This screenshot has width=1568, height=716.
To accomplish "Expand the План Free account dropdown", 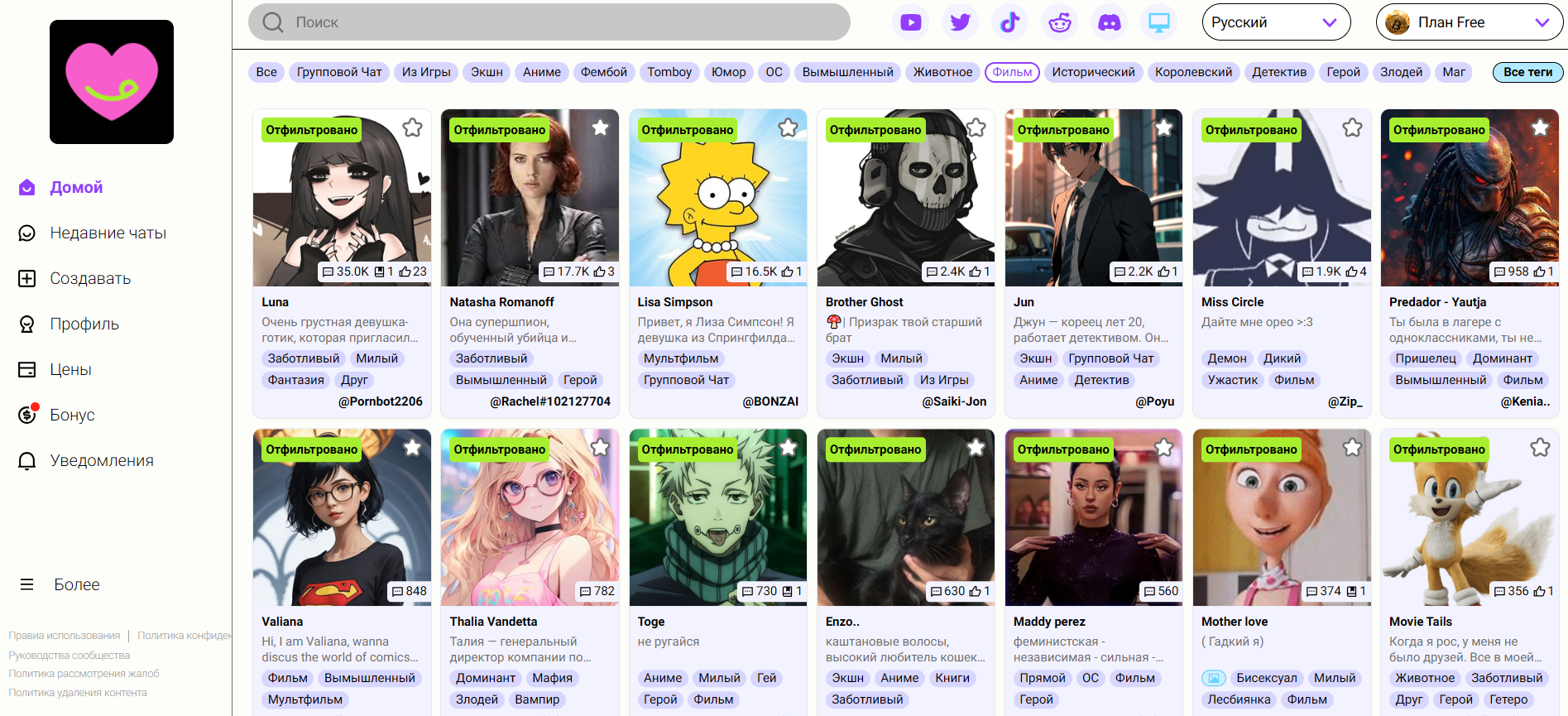I will (1470, 22).
